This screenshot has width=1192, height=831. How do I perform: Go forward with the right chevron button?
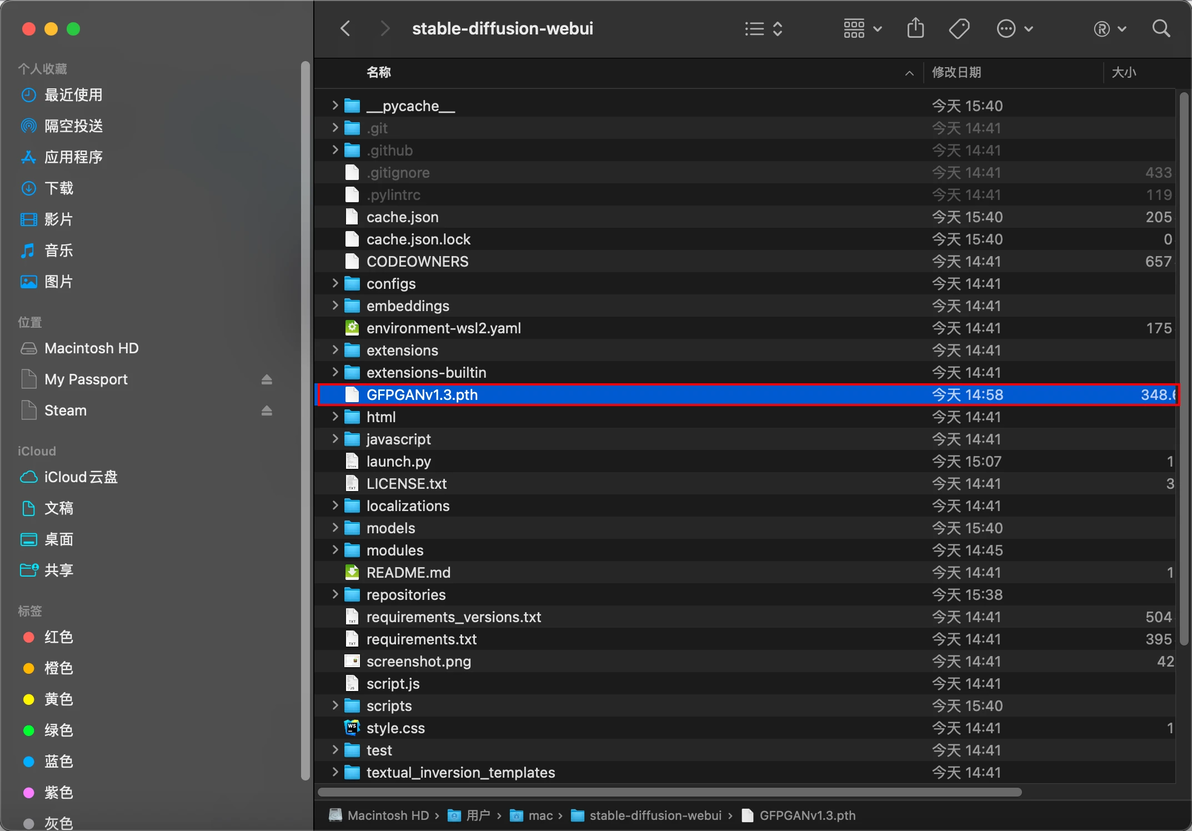click(x=385, y=29)
